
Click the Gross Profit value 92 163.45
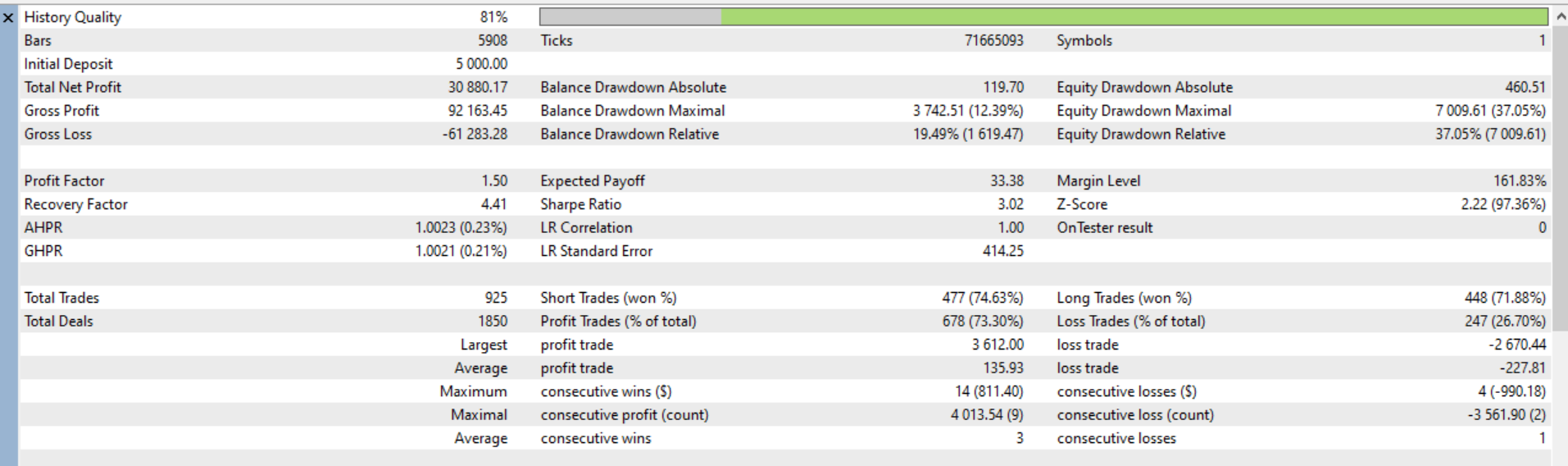[477, 111]
